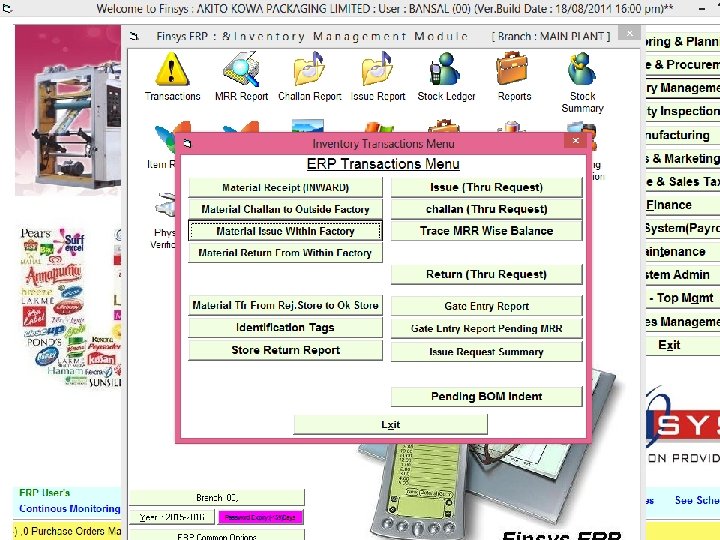Select Finance in main module menu
The height and width of the screenshot is (540, 720).
[683, 205]
